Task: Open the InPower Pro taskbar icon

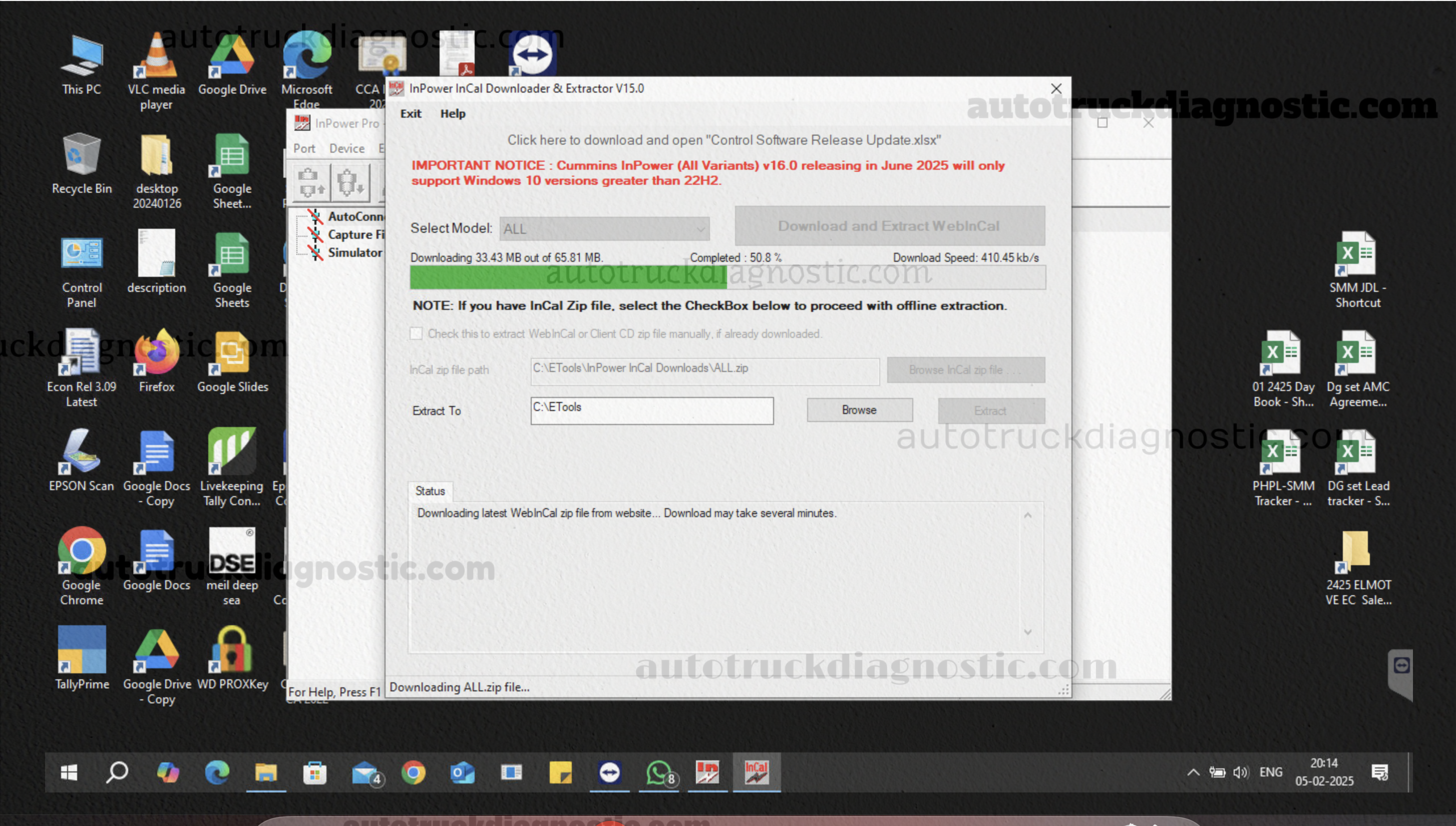Action: coord(707,772)
